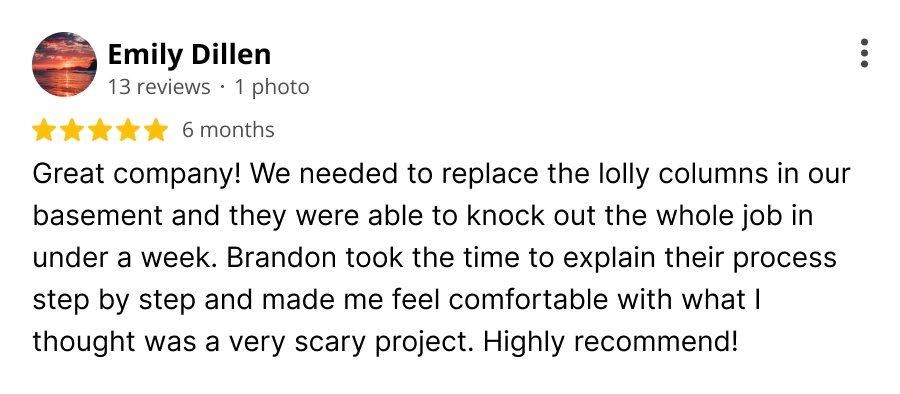
Task: Click the word "comfortable" in the review
Action: point(527,300)
